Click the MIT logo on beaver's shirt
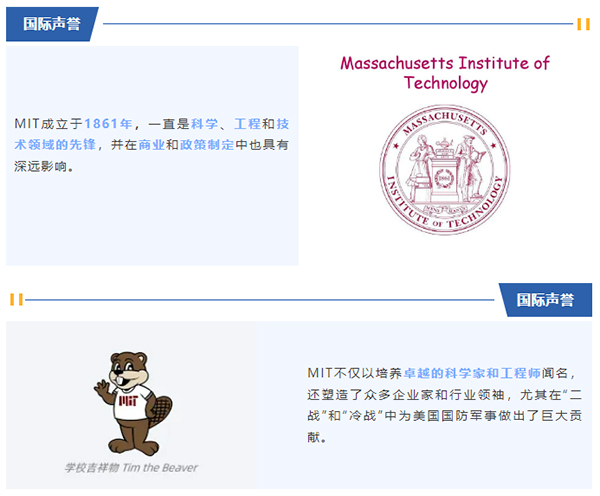The width and height of the screenshot is (600, 496). pos(128,401)
